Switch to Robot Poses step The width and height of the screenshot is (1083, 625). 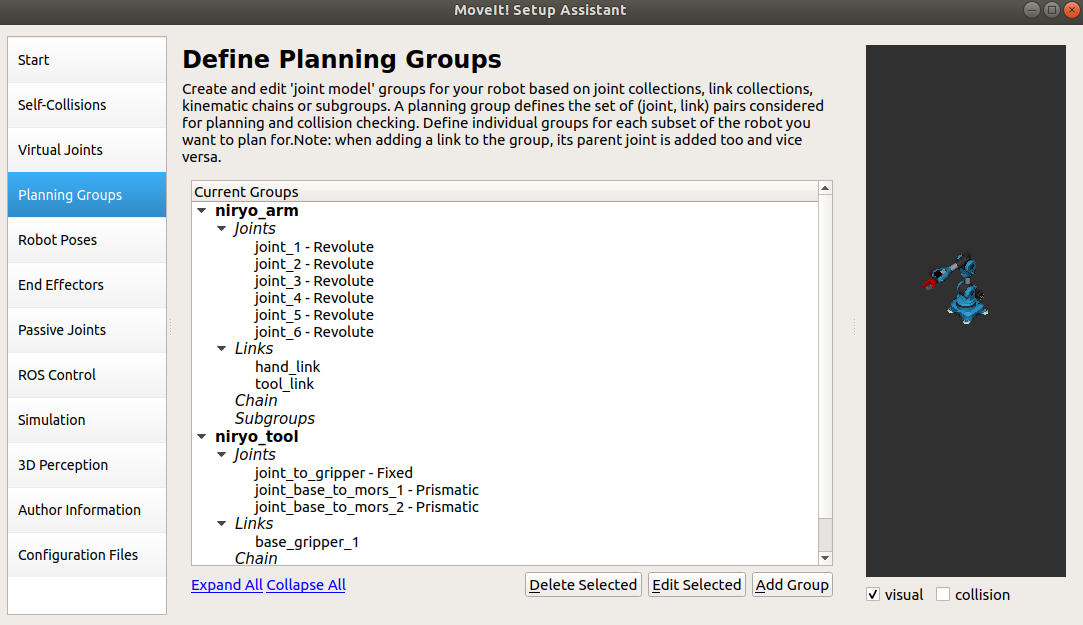click(x=87, y=240)
